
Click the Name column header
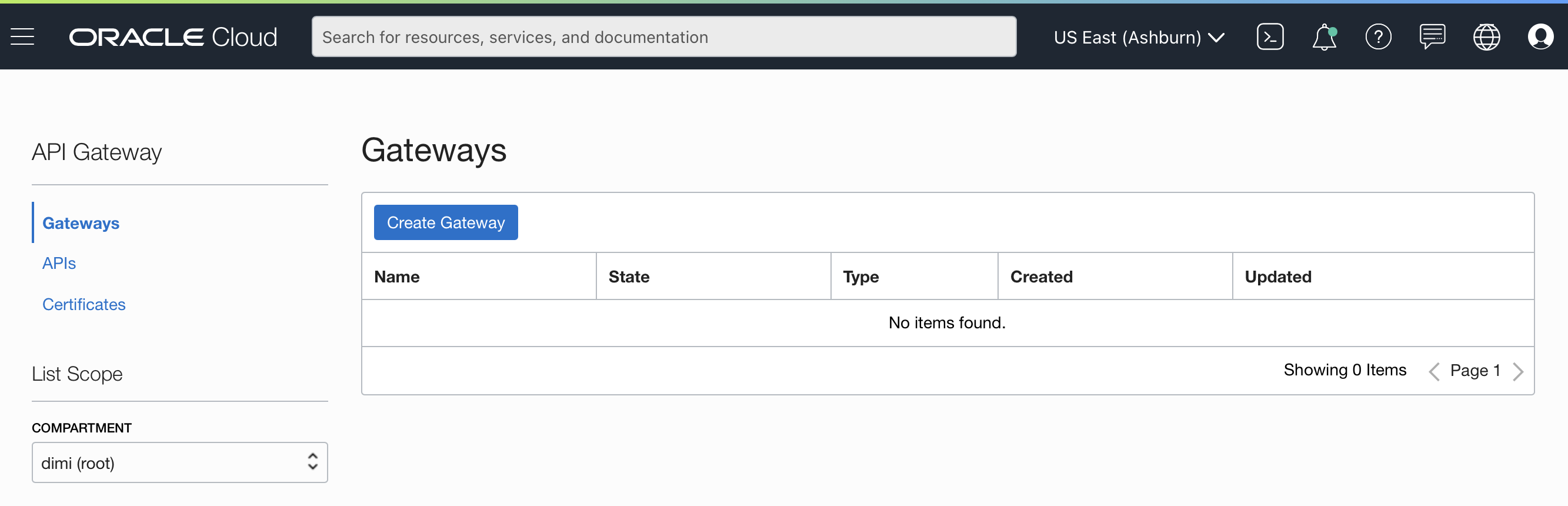tap(397, 277)
